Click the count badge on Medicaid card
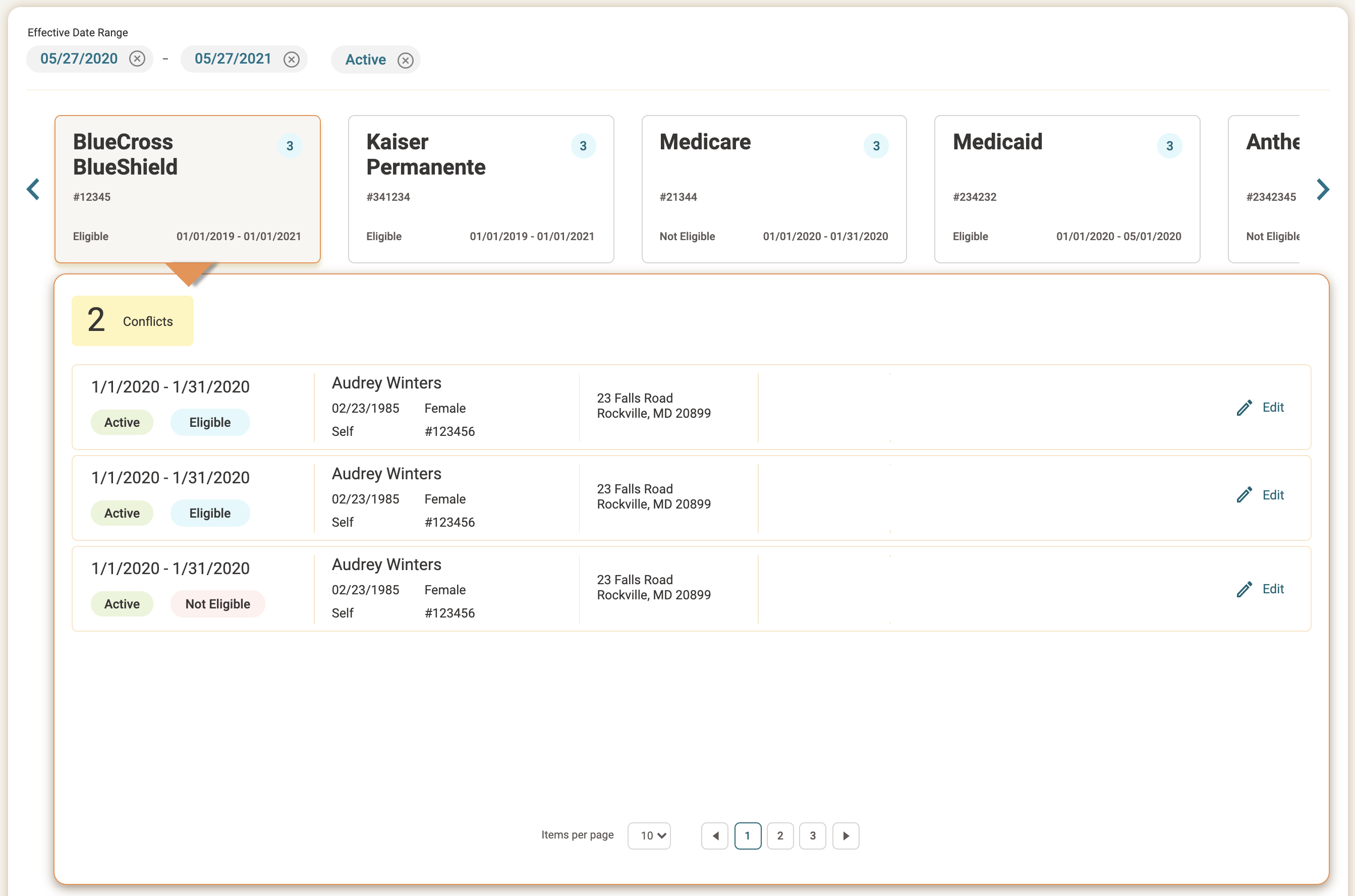The image size is (1355, 896). 1170,146
